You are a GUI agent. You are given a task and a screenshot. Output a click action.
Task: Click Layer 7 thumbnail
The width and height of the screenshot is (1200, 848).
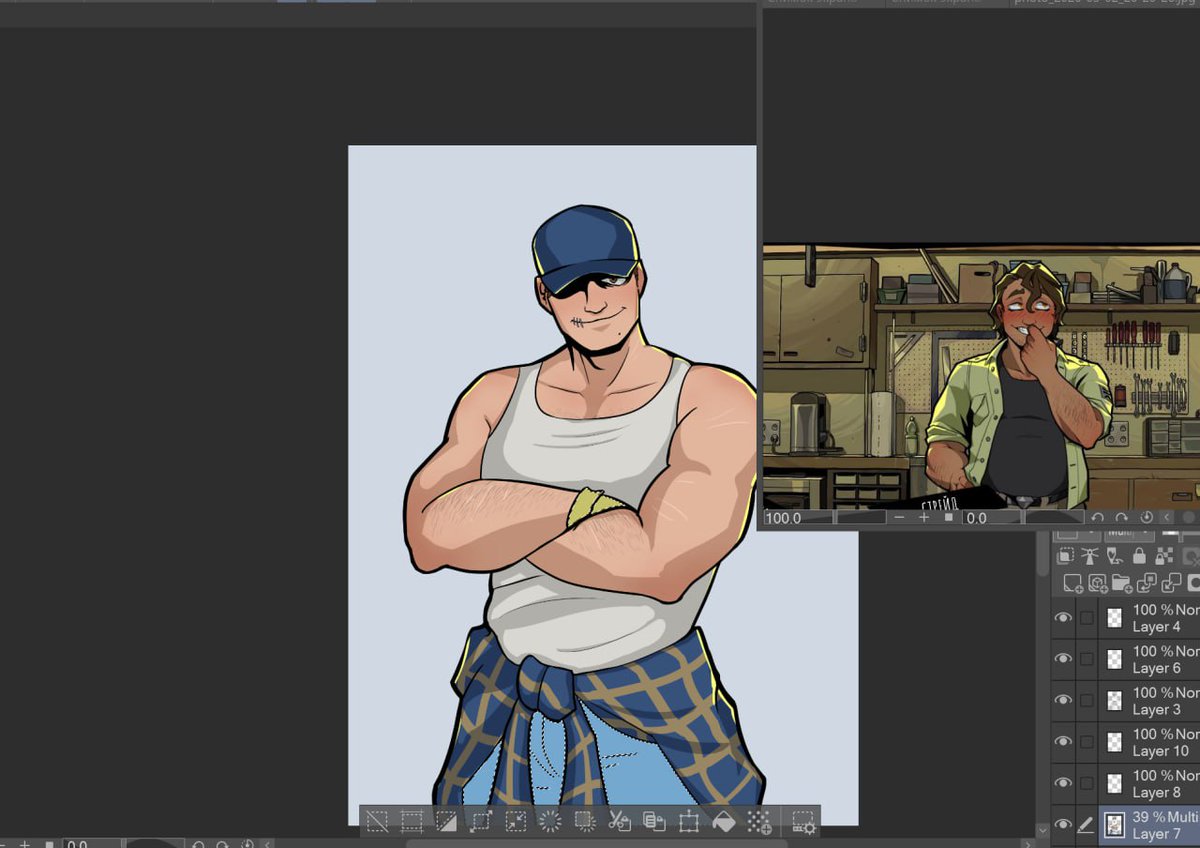click(1114, 825)
